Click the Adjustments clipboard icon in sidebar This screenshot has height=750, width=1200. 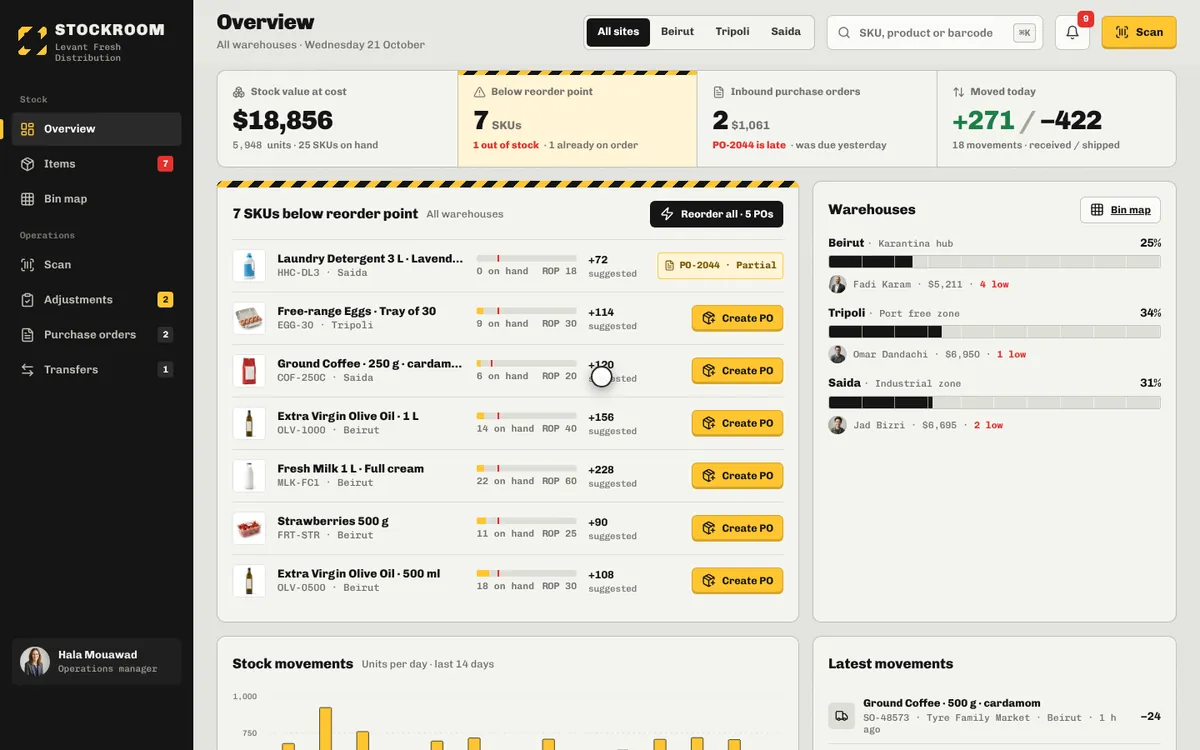(28, 300)
